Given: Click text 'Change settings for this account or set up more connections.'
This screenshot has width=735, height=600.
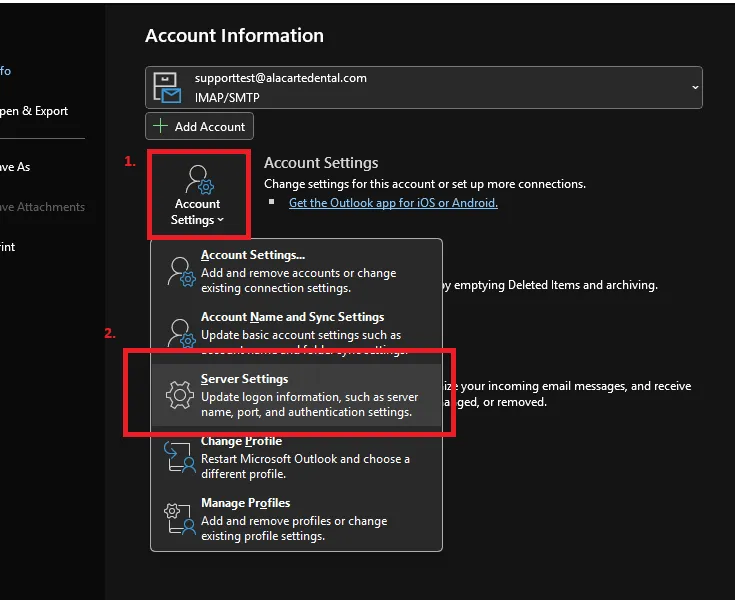Looking at the screenshot, I should click(425, 184).
